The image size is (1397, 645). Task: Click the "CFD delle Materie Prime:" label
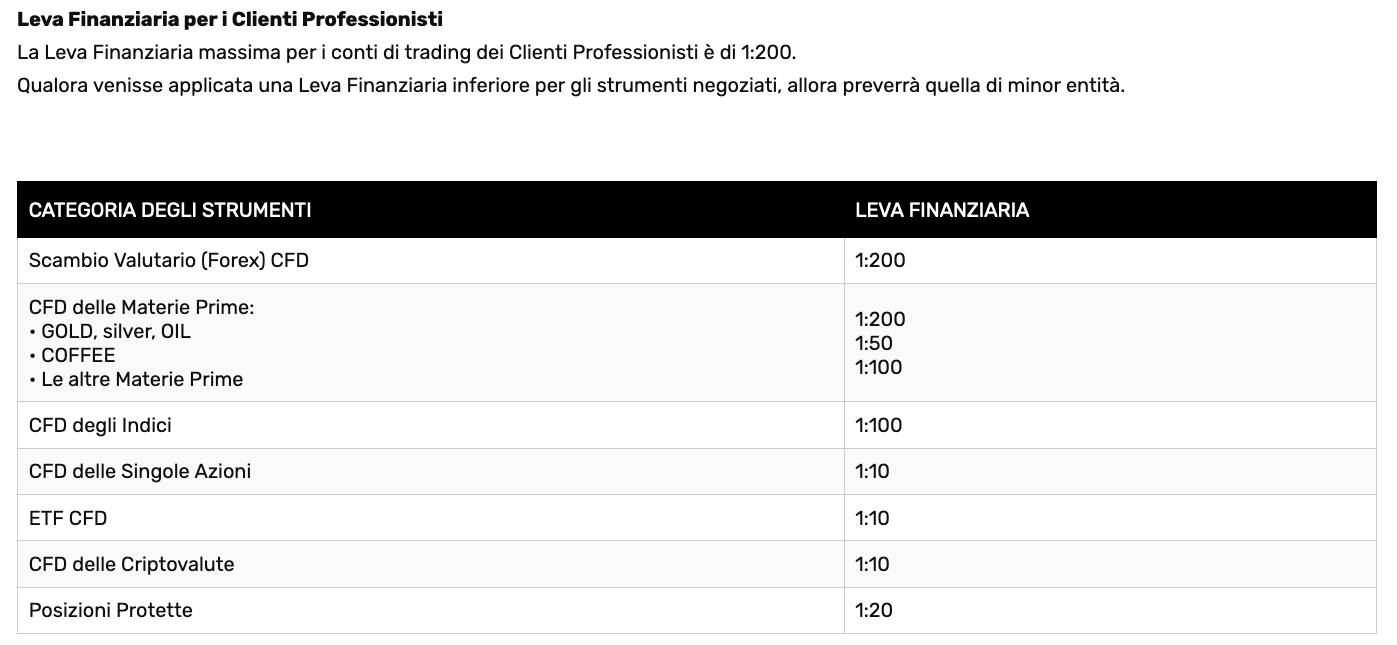142,307
